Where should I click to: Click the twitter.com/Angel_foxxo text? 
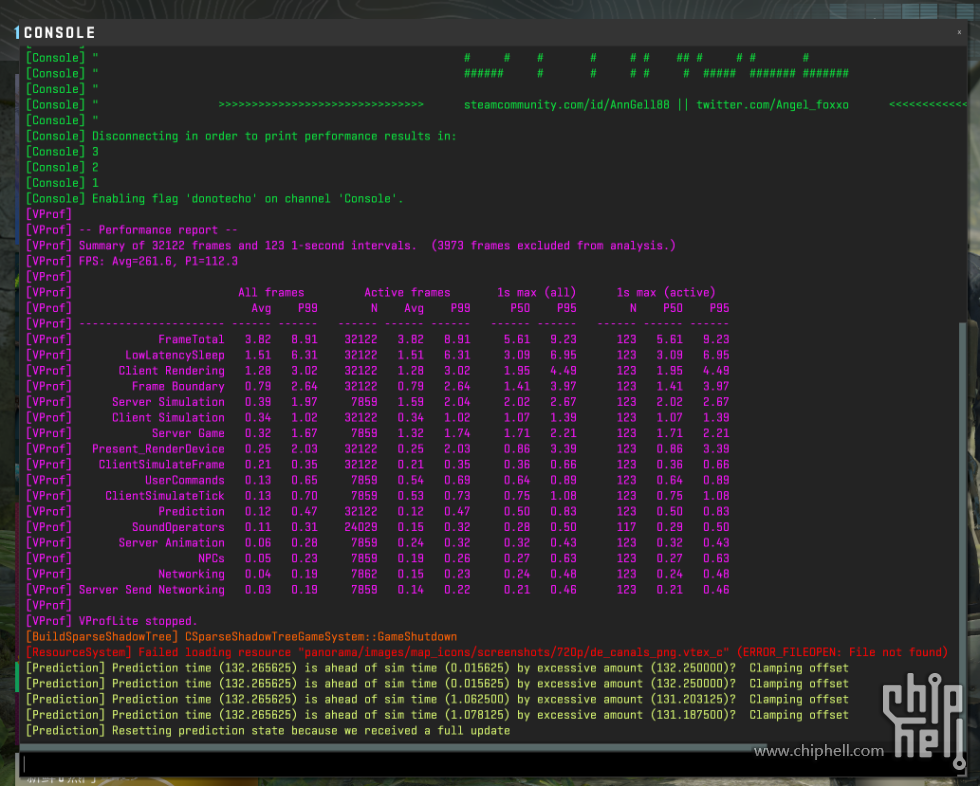(x=772, y=105)
